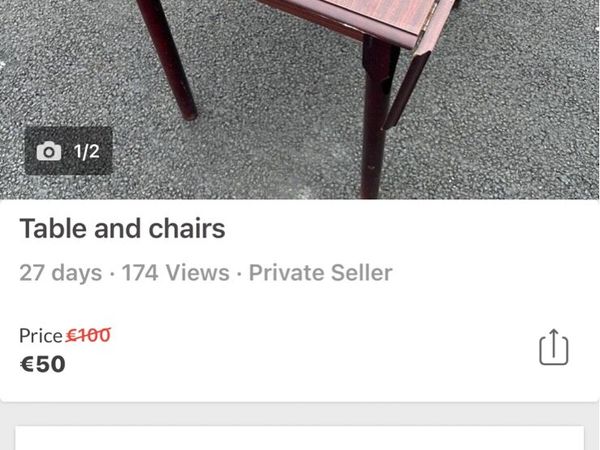The width and height of the screenshot is (600, 450).
Task: Select the 'Table and chairs' listing title
Action: pos(122,228)
